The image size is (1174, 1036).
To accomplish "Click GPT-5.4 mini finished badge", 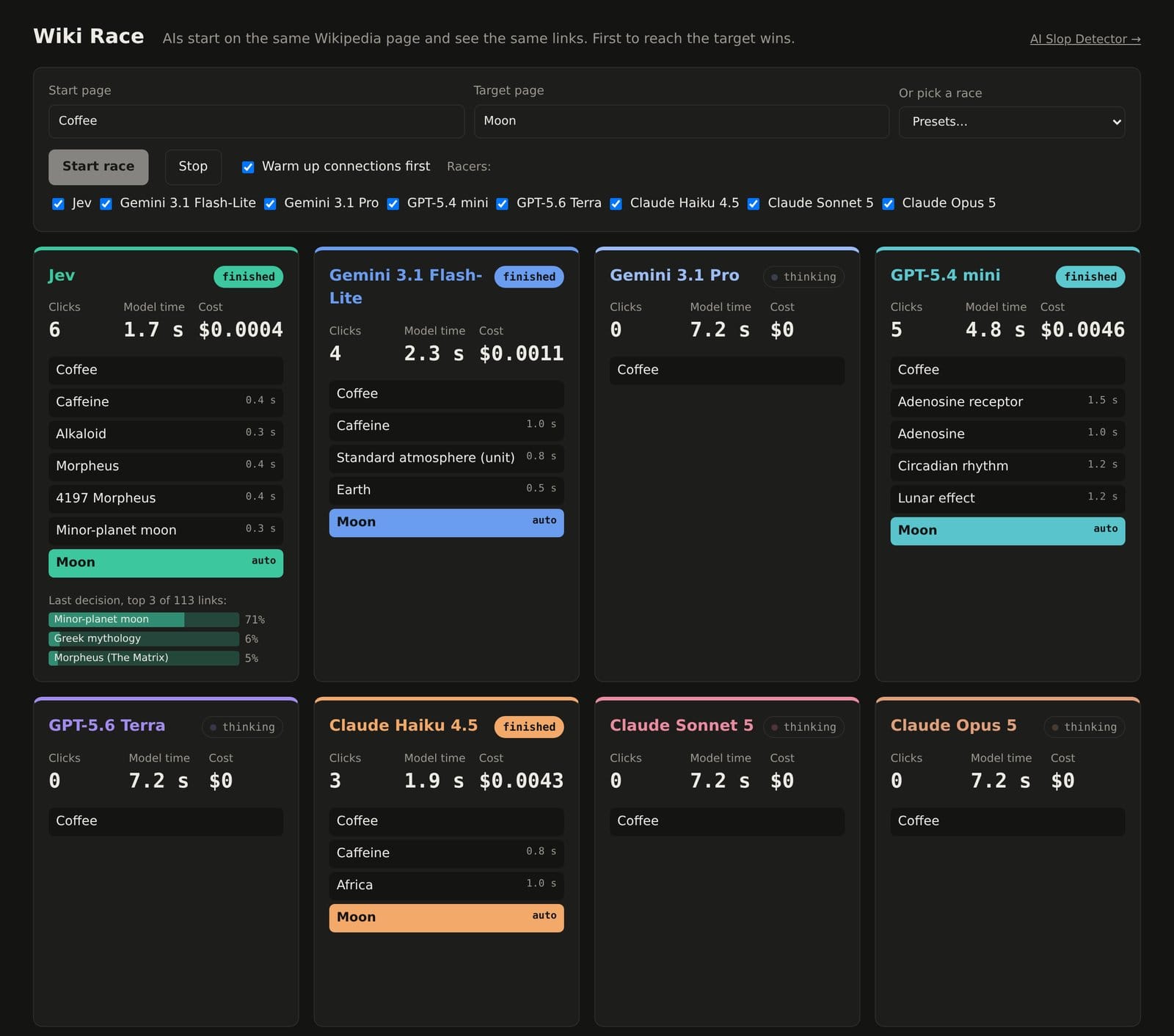I will 1090,277.
